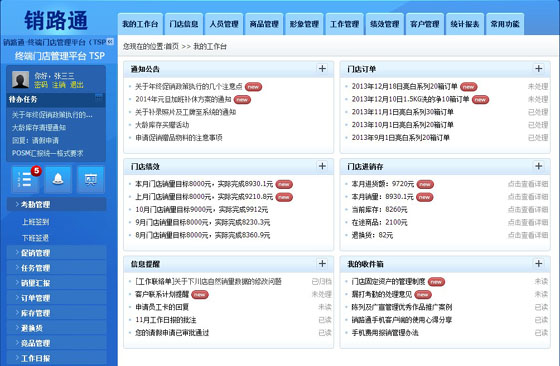Open order 2013年12月18日亮白系列20箱订单
The height and width of the screenshot is (366, 560).
405,86
